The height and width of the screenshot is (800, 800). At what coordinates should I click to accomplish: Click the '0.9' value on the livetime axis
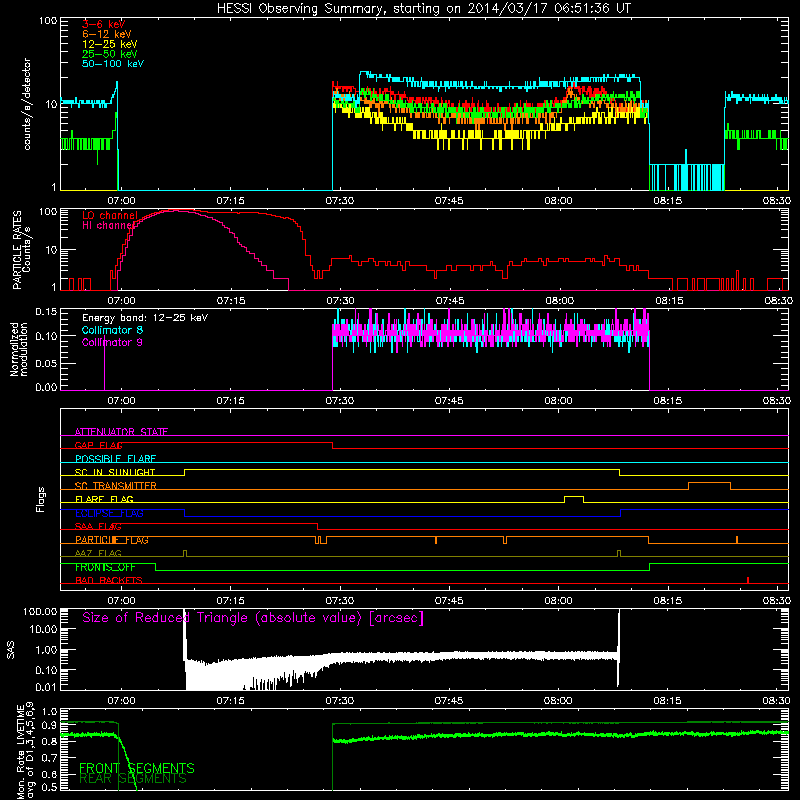[x=49, y=726]
